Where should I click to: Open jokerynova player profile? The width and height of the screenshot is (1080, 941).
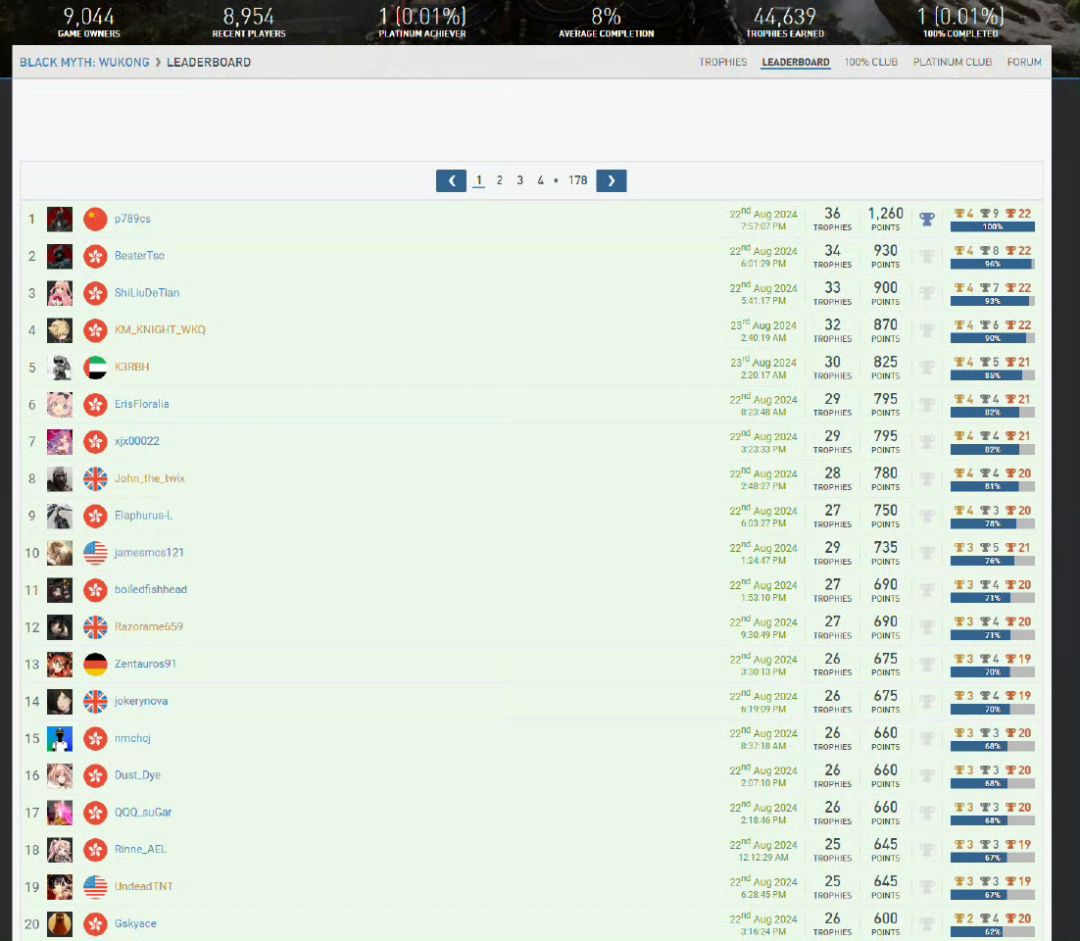click(141, 701)
